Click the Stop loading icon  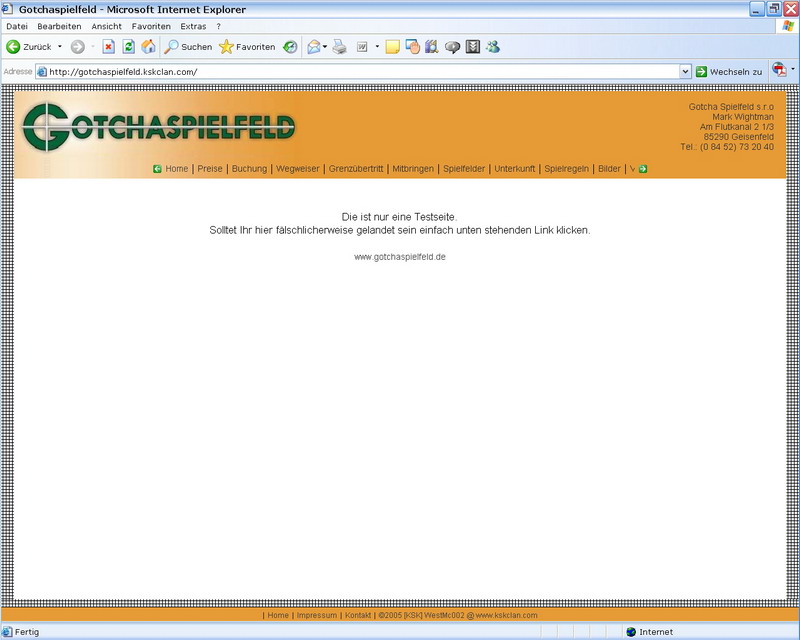pyautogui.click(x=109, y=47)
